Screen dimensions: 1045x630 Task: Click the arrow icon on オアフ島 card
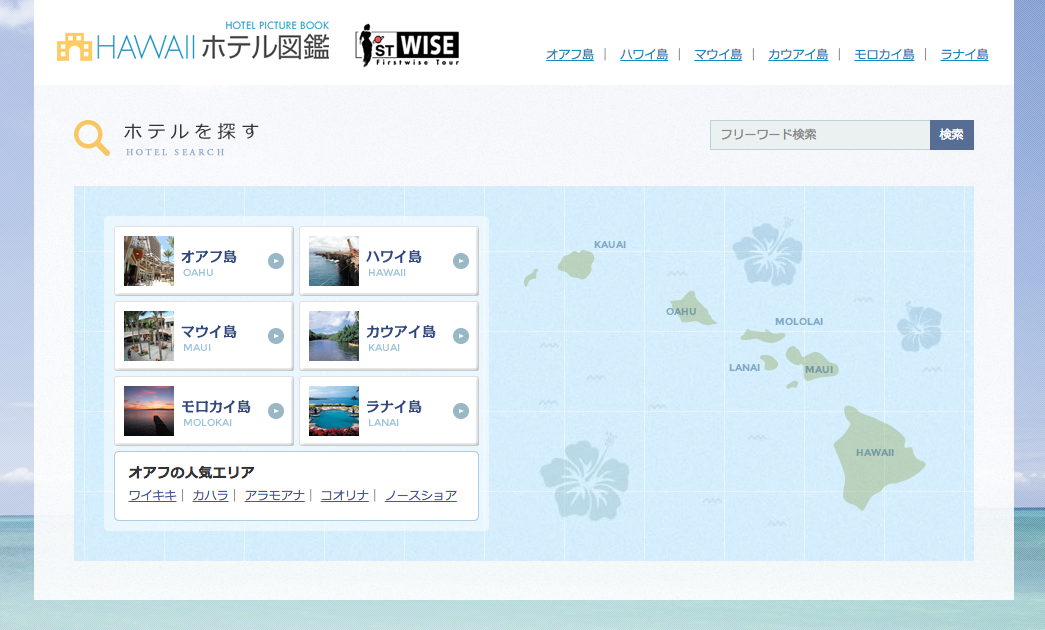(x=276, y=261)
